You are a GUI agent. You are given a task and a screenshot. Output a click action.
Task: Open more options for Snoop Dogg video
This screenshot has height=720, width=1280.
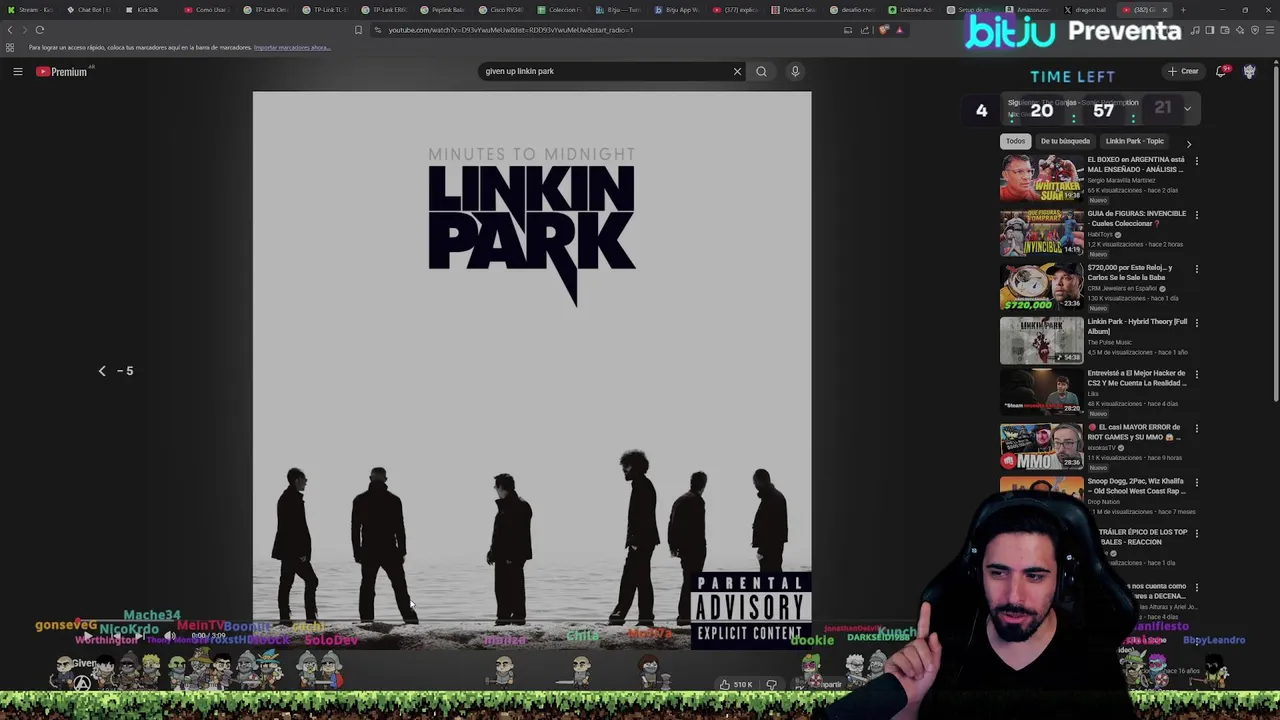(1196, 482)
